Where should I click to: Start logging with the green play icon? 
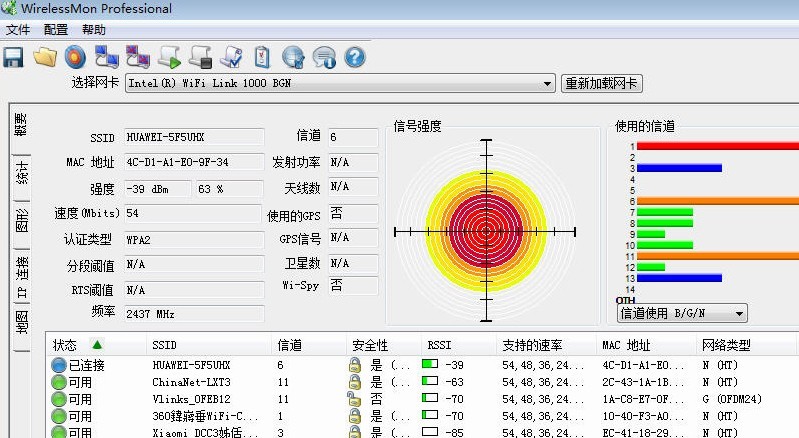click(x=169, y=57)
